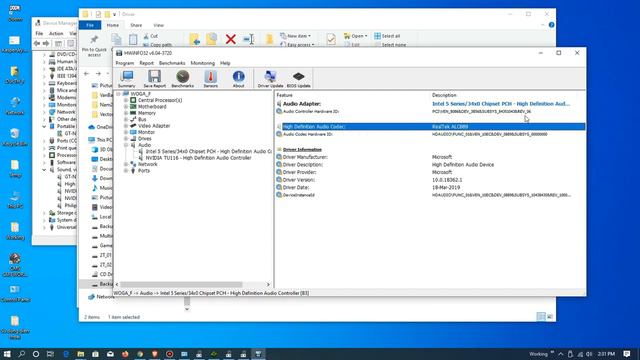Viewport: 640px width, 360px height.
Task: Click the About info icon
Action: point(238,79)
